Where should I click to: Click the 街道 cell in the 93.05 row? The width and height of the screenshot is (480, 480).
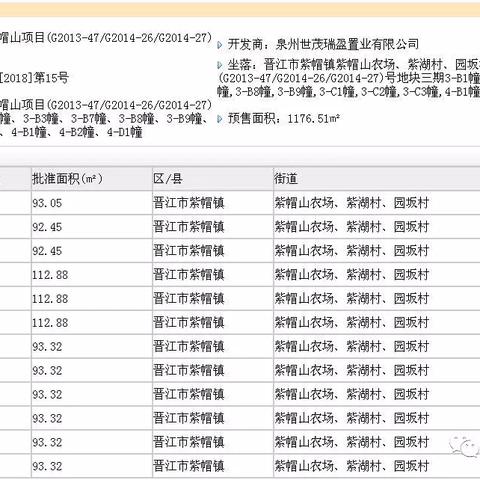pyautogui.click(x=377, y=203)
